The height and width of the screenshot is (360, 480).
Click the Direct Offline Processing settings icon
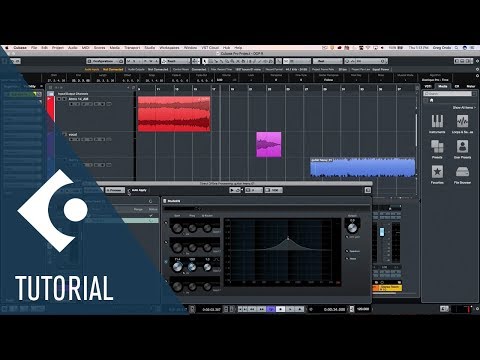[368, 190]
